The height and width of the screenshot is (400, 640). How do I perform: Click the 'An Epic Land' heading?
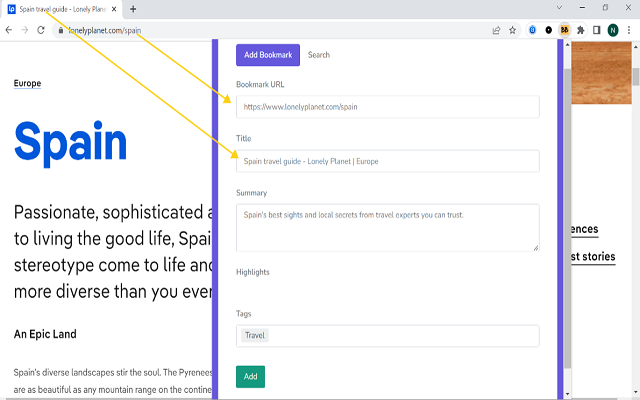45,334
